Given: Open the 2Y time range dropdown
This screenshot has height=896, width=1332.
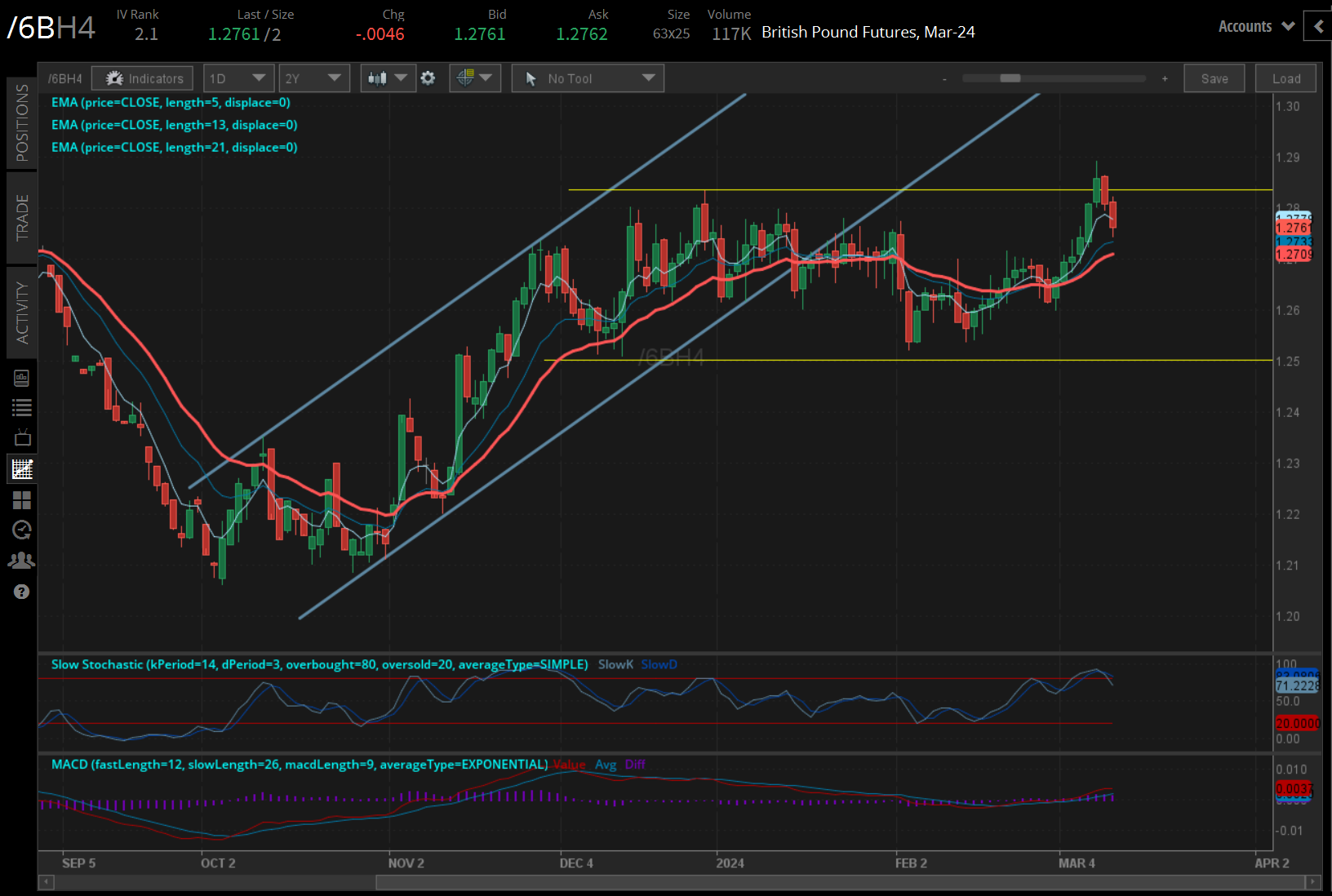Looking at the screenshot, I should 313,78.
